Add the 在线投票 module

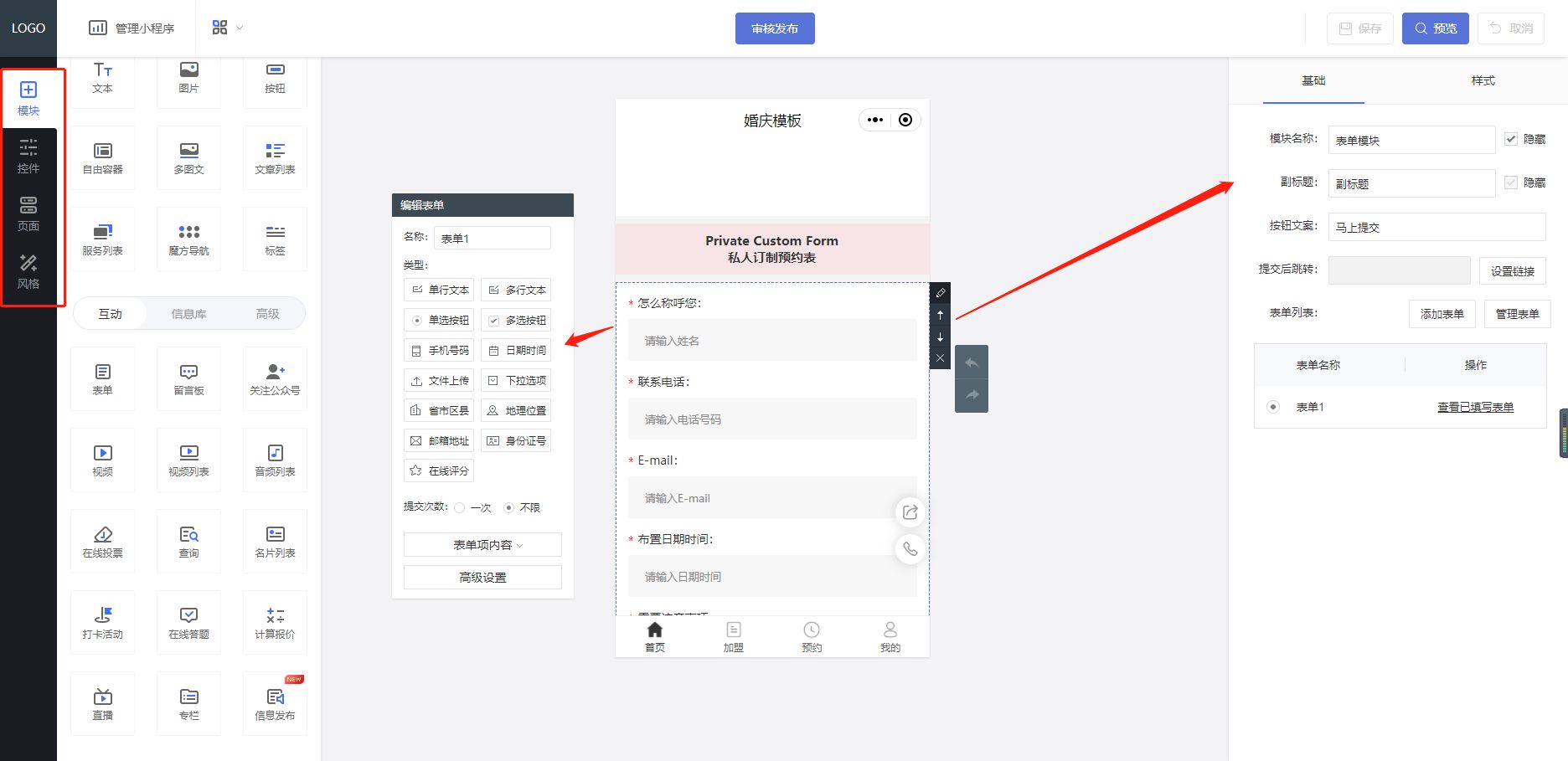103,542
